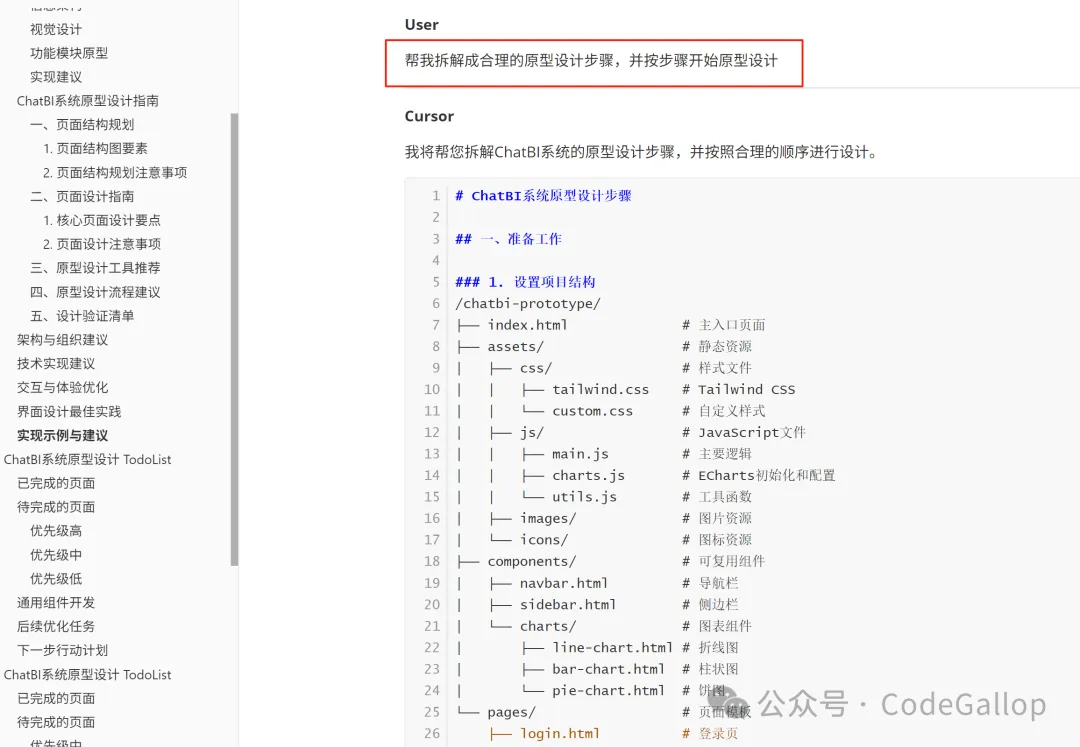Click the images/ folder line
This screenshot has height=747, width=1080.
point(548,518)
